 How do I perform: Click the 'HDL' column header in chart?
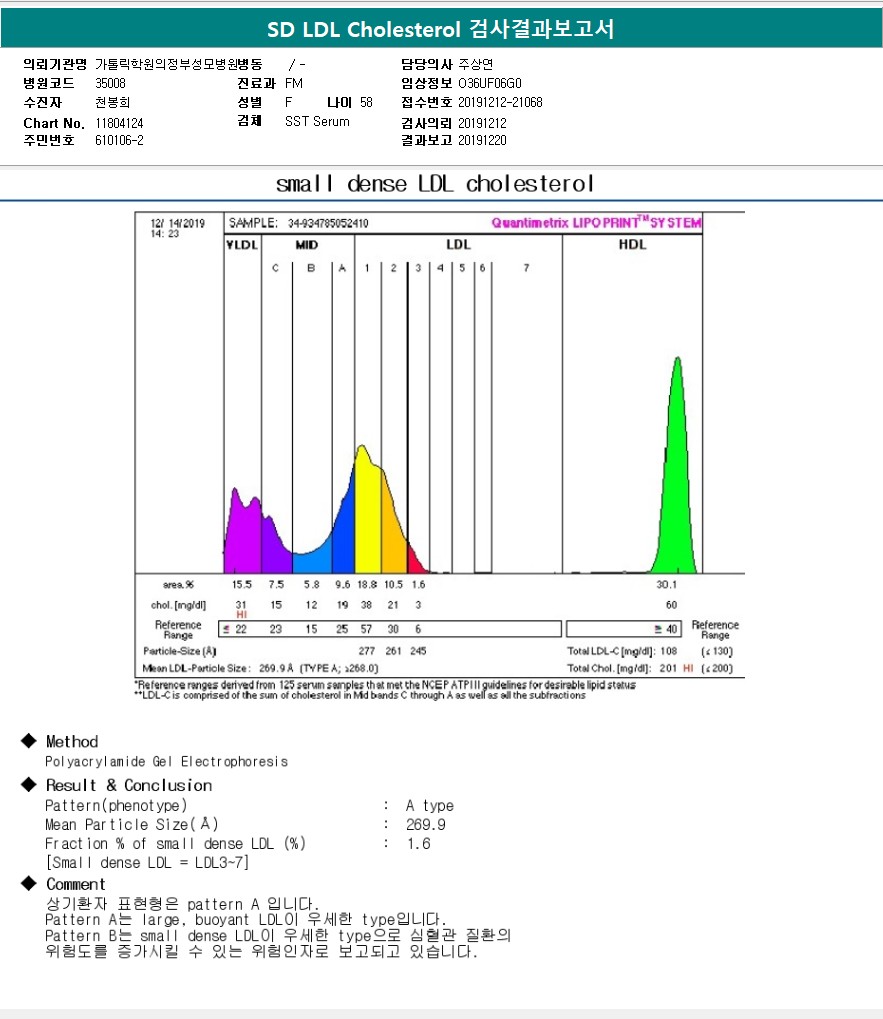click(x=632, y=244)
